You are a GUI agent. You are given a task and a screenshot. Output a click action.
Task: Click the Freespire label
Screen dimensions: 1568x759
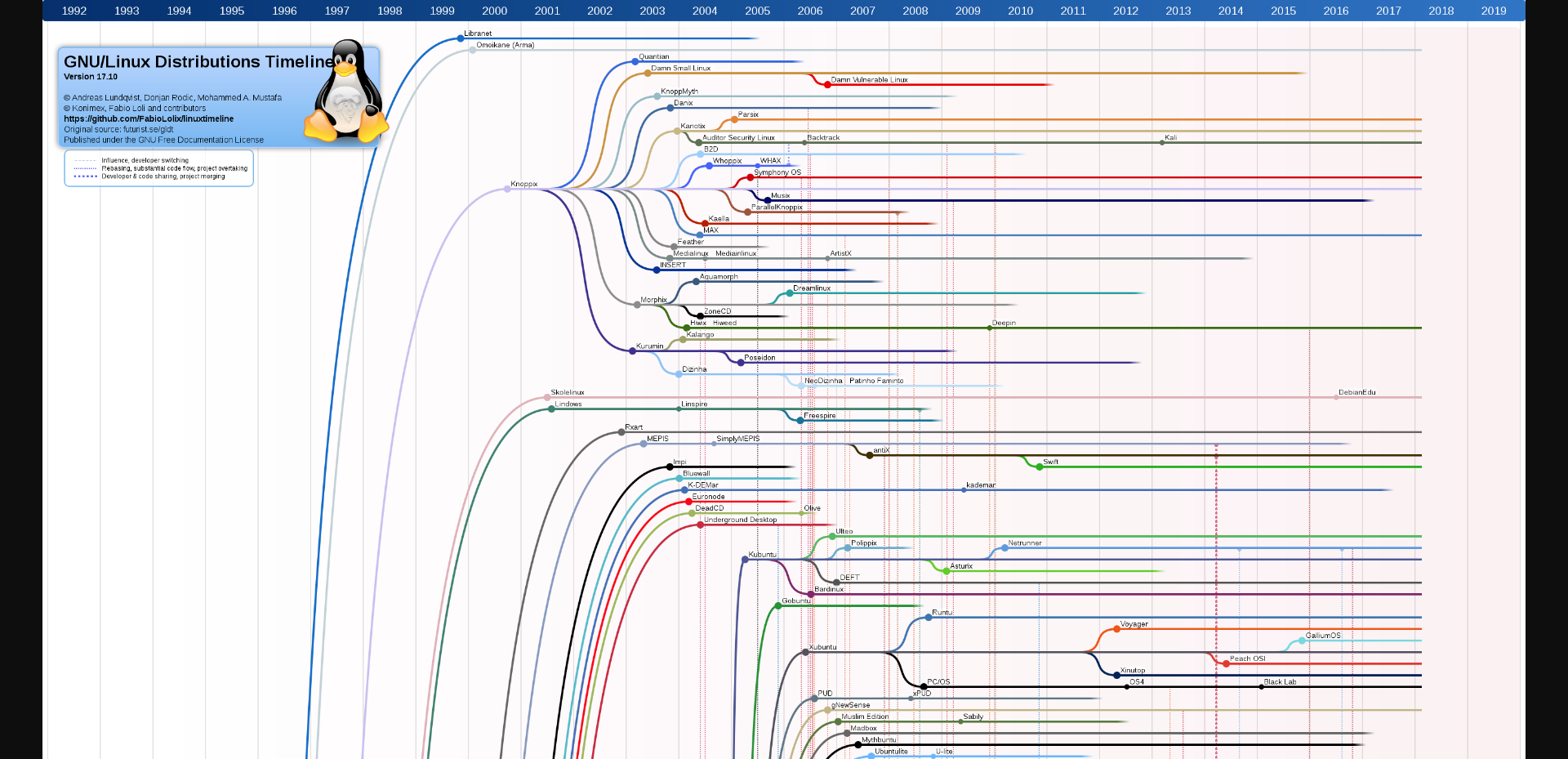tap(820, 415)
